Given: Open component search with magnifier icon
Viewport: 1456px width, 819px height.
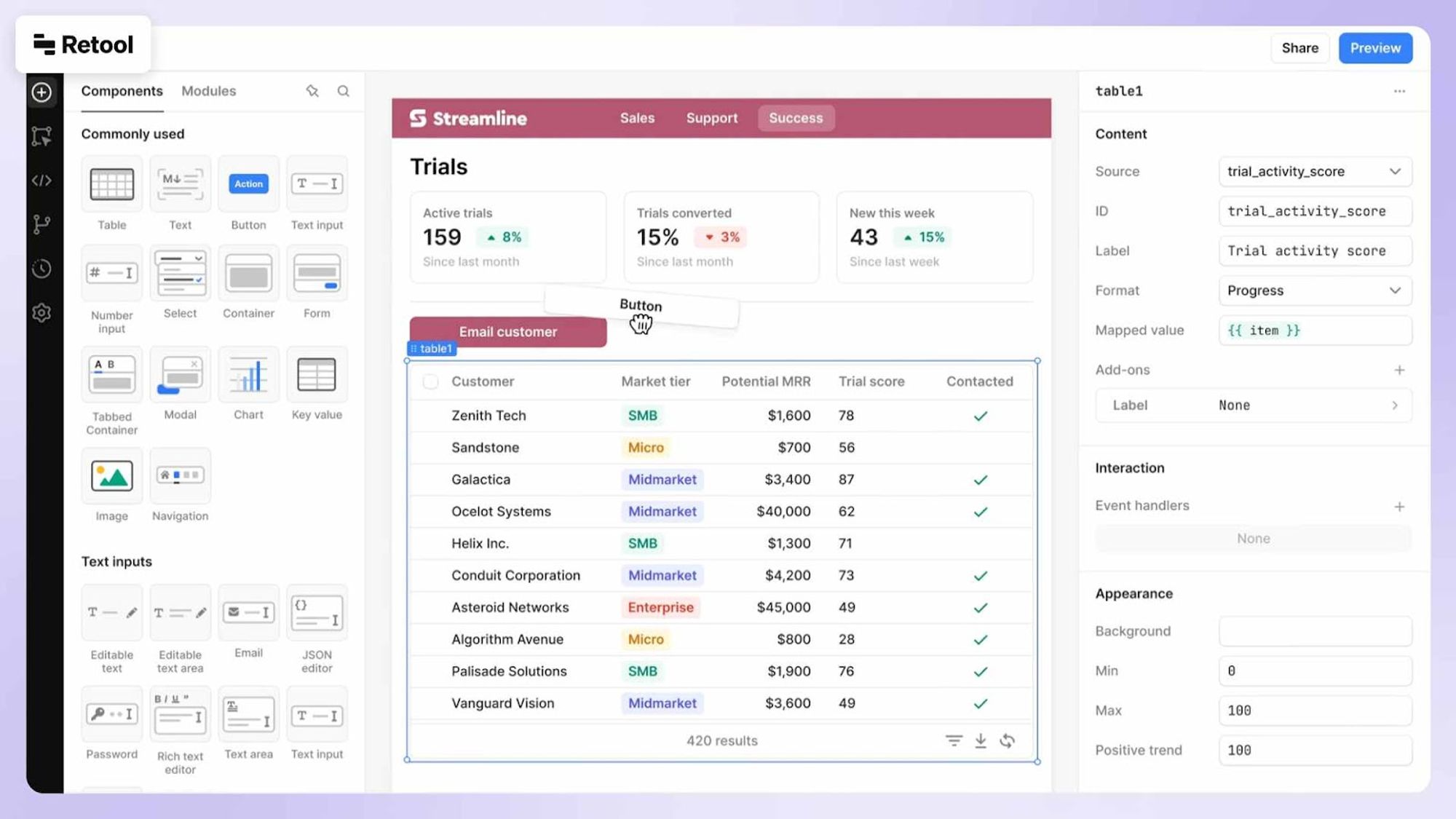Looking at the screenshot, I should pyautogui.click(x=343, y=91).
